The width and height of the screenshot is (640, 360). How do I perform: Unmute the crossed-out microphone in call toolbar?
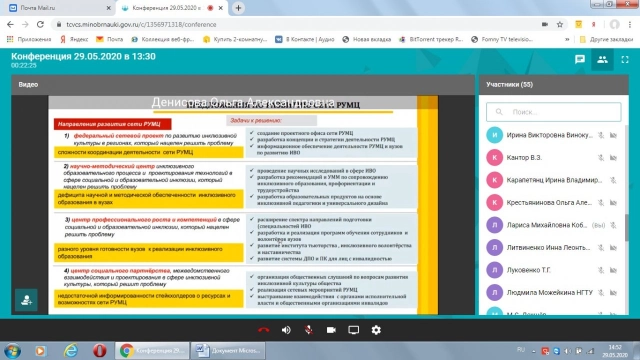click(309, 330)
